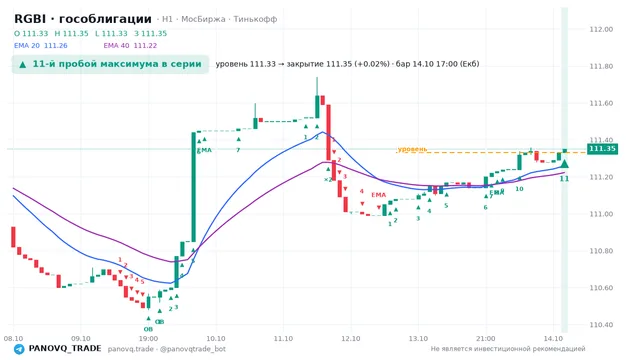Click the 09.10 date axis label

[81, 339]
